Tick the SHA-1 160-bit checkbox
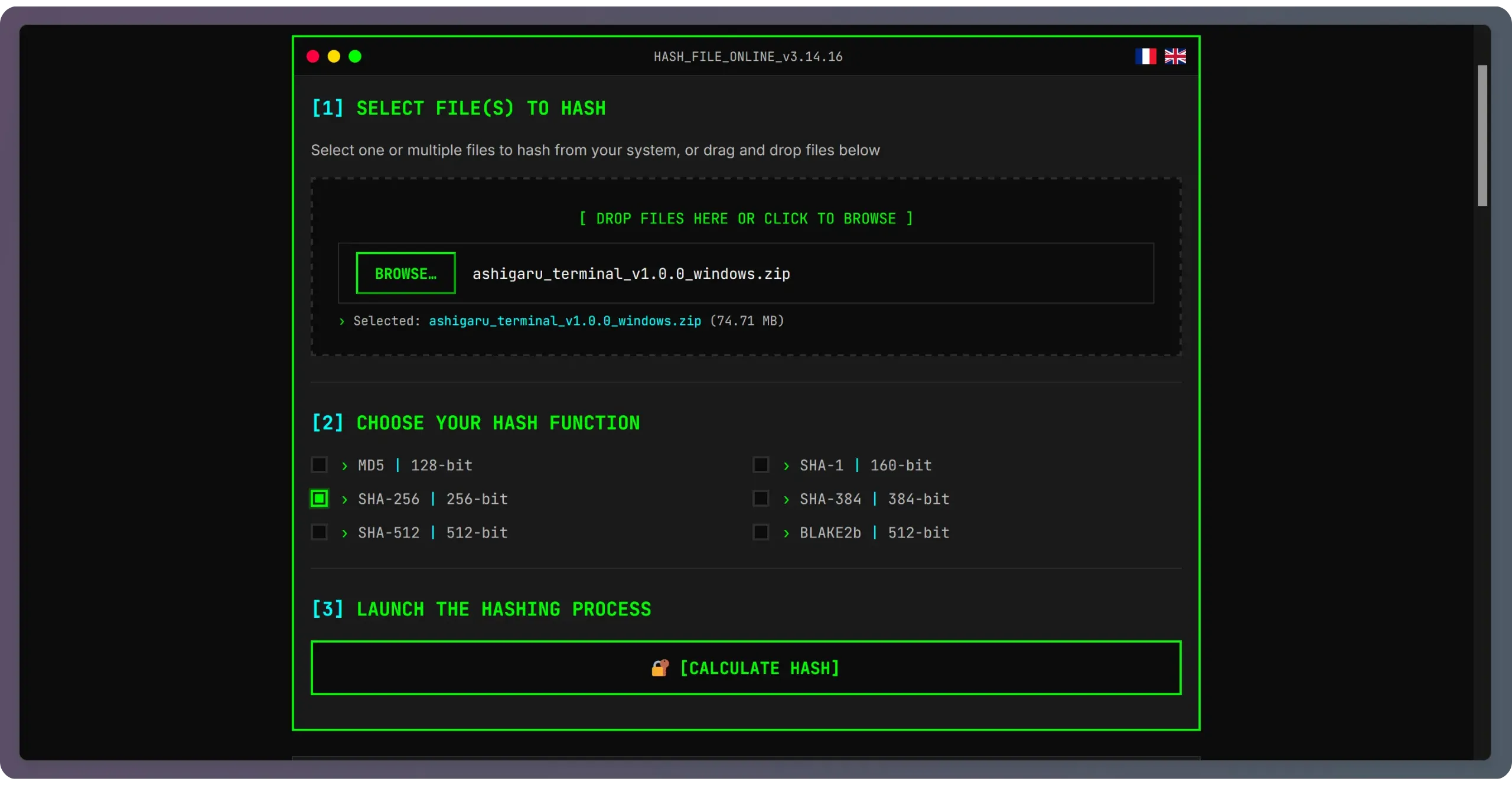Viewport: 1512px width, 785px height. tap(761, 465)
